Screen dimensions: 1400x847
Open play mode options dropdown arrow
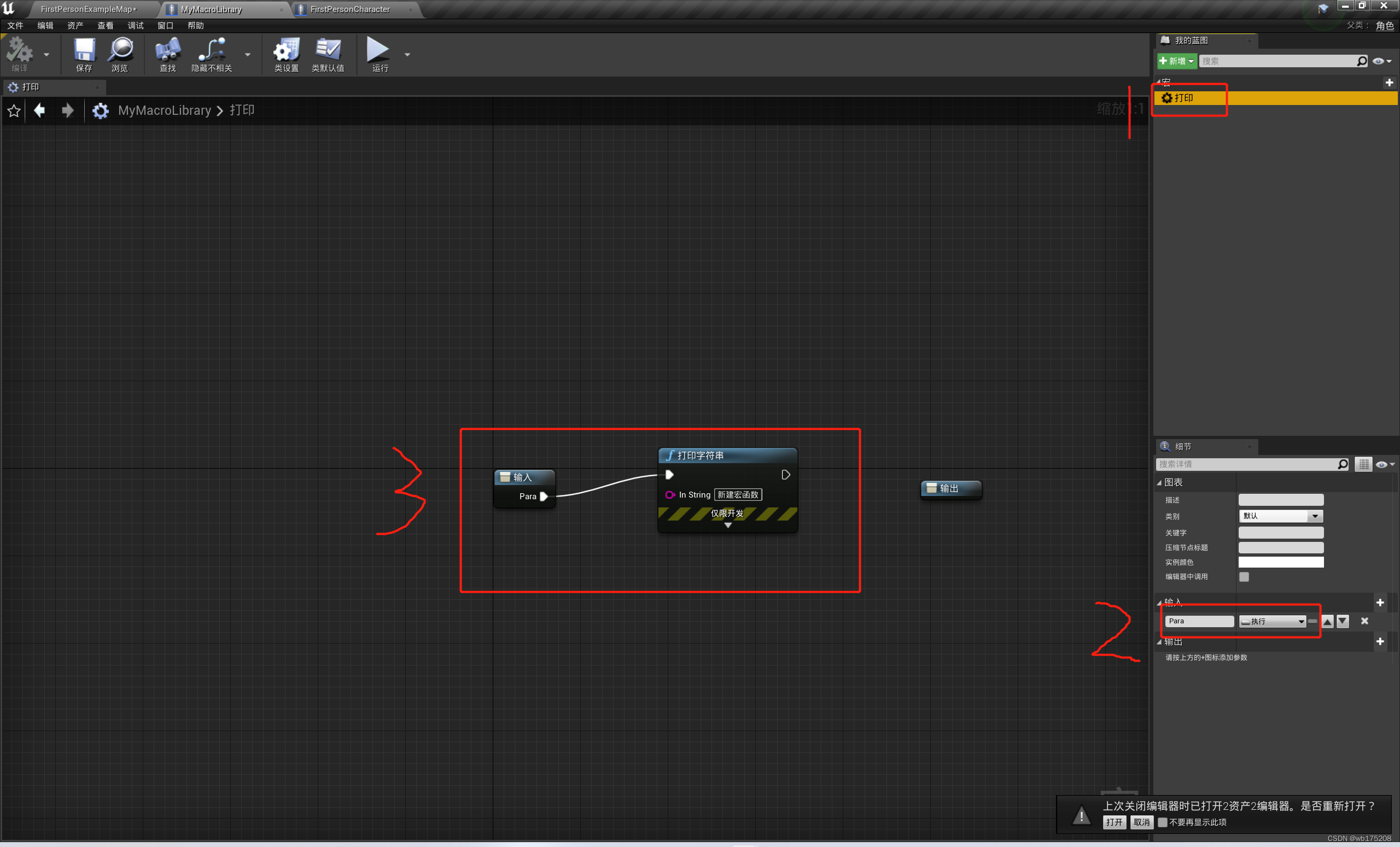click(407, 55)
